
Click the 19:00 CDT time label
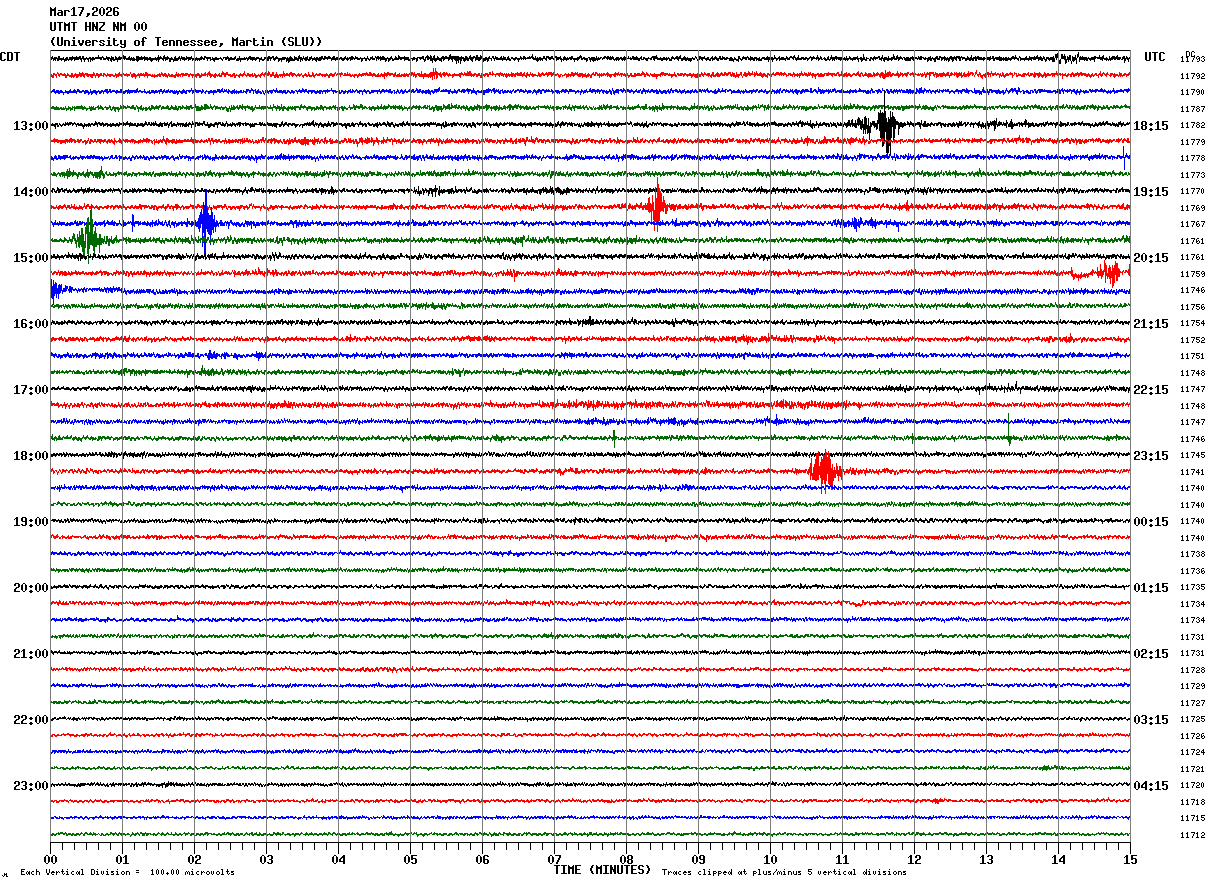tap(30, 521)
